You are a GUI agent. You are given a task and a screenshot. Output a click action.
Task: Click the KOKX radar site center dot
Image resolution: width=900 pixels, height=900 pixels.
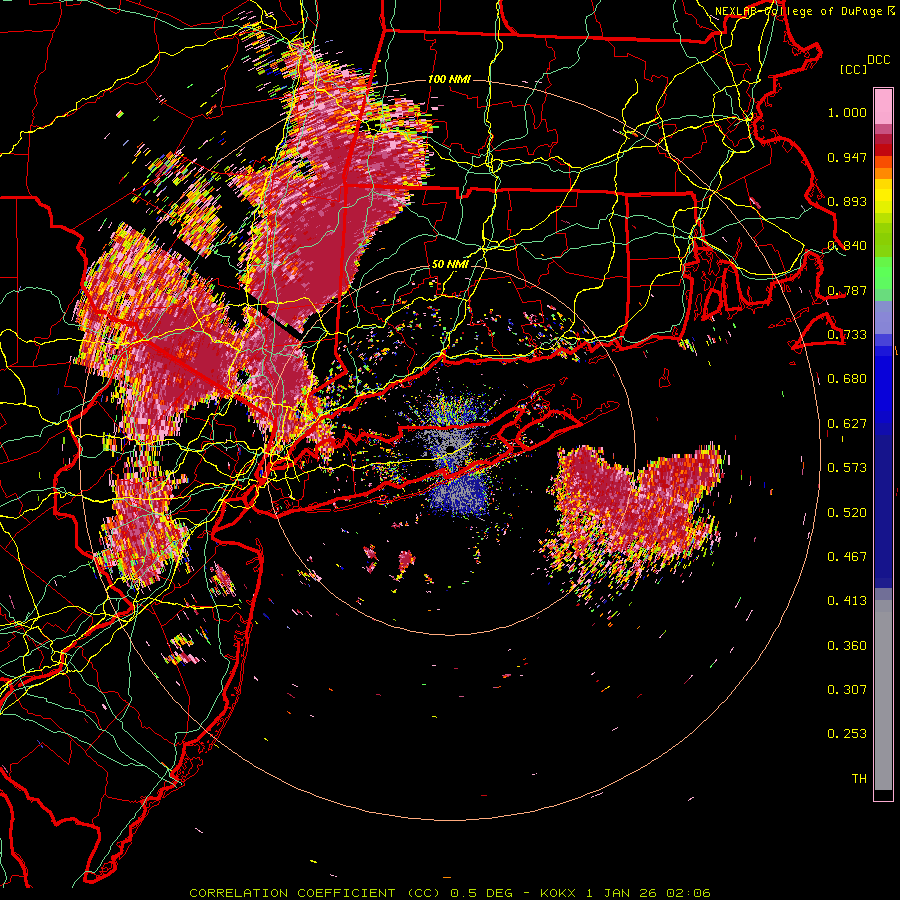coord(451,448)
